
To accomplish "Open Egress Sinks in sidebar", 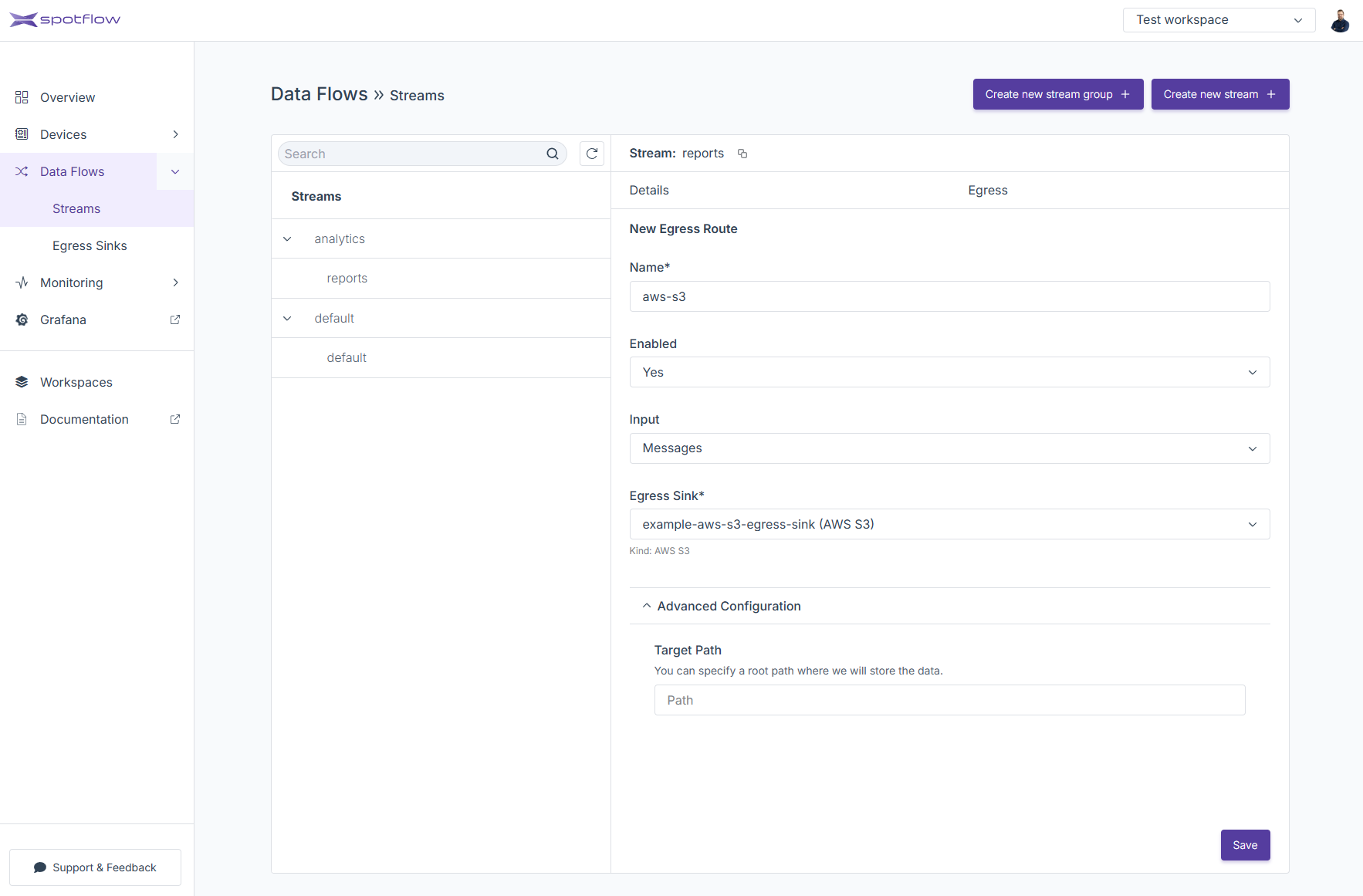I will (96, 245).
